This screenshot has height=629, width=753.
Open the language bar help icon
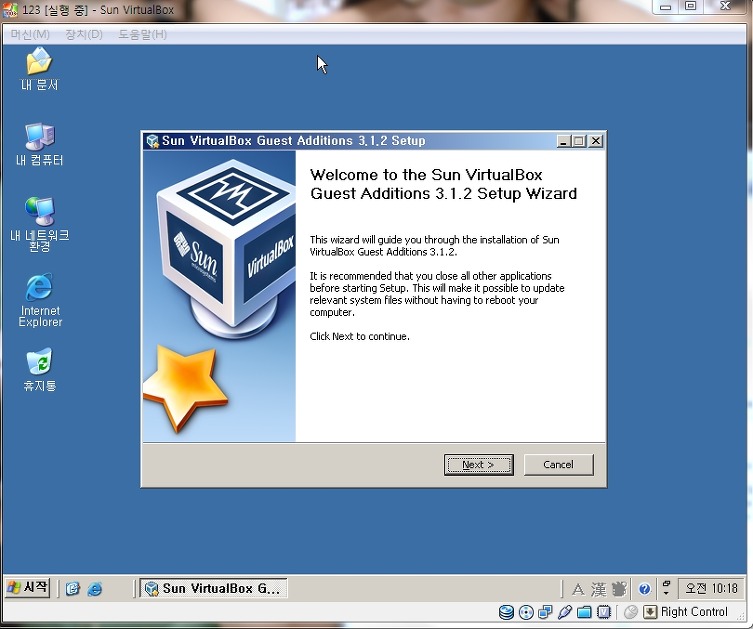point(644,589)
